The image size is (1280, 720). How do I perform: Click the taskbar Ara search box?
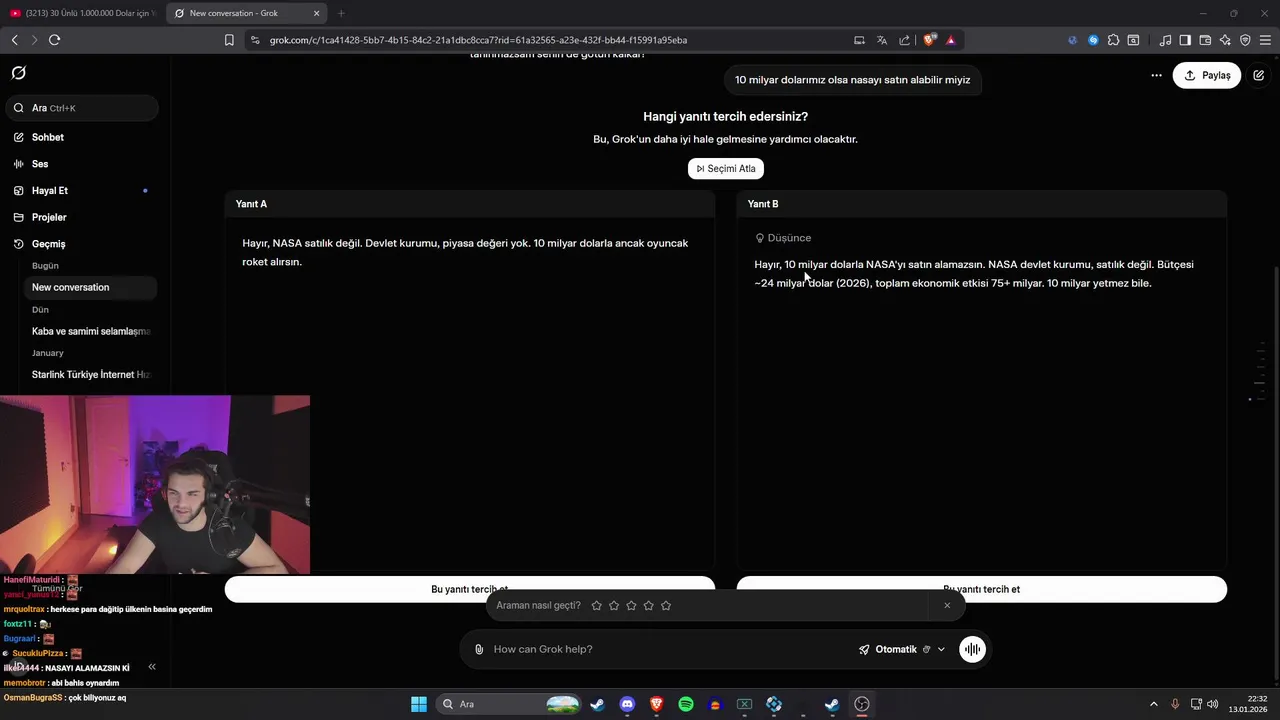coord(510,704)
